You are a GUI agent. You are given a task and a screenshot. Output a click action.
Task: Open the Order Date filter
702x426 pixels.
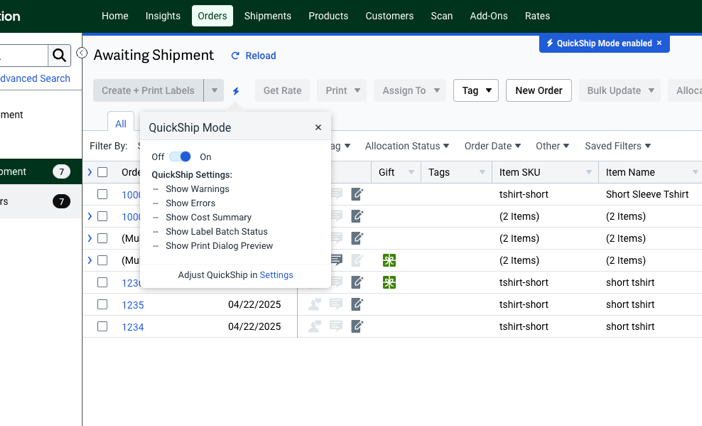pyautogui.click(x=492, y=146)
